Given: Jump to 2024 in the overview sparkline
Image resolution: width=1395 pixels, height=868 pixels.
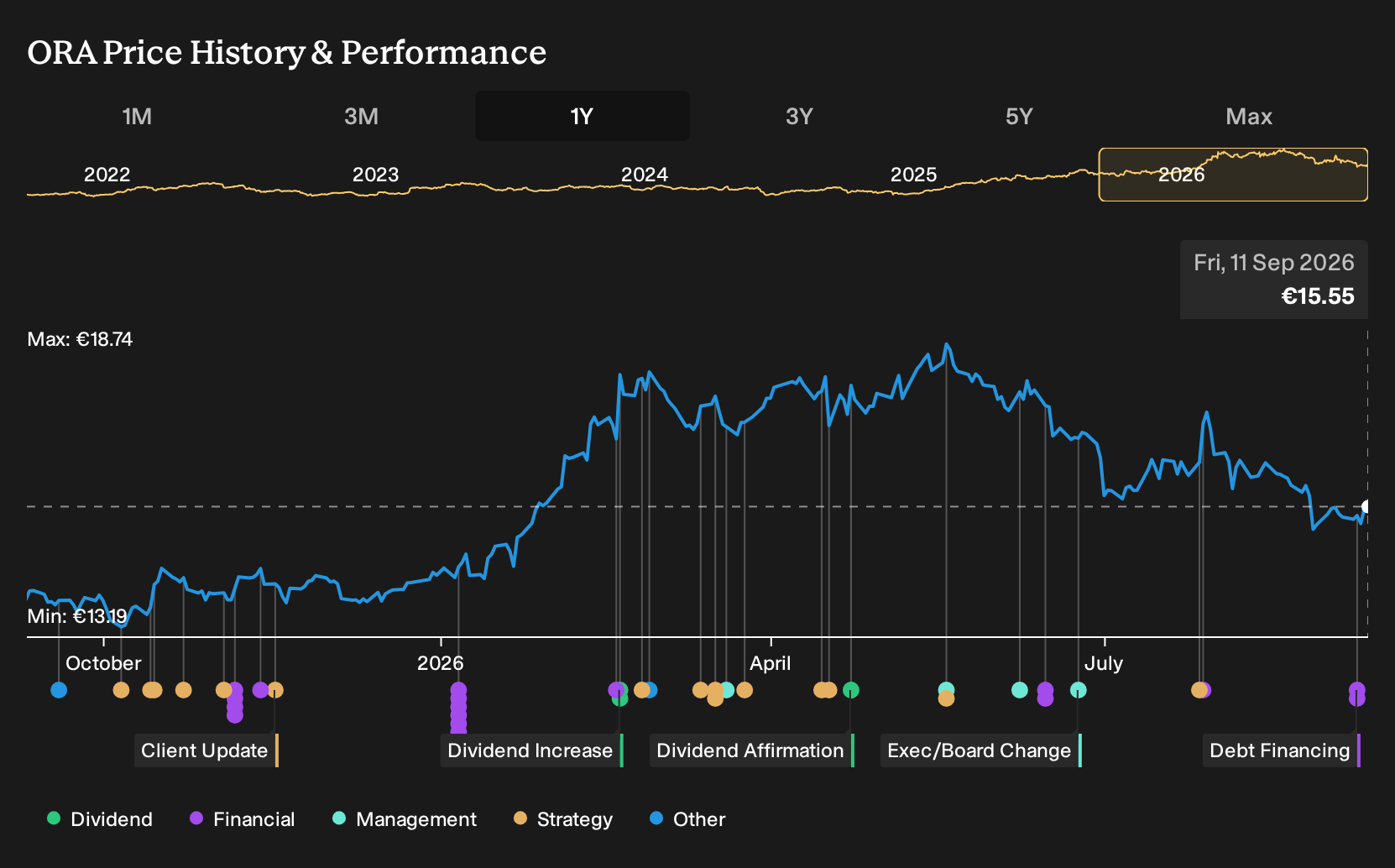Looking at the screenshot, I should pyautogui.click(x=645, y=175).
